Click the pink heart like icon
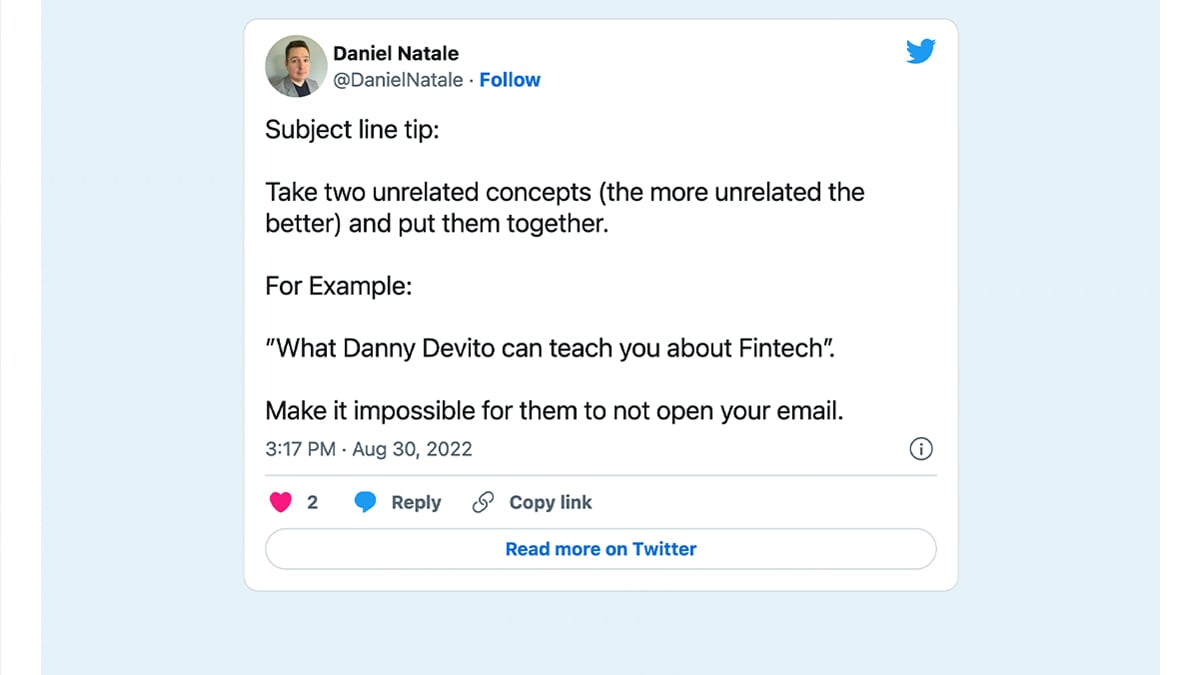Viewport: 1200px width, 675px height. (x=281, y=502)
